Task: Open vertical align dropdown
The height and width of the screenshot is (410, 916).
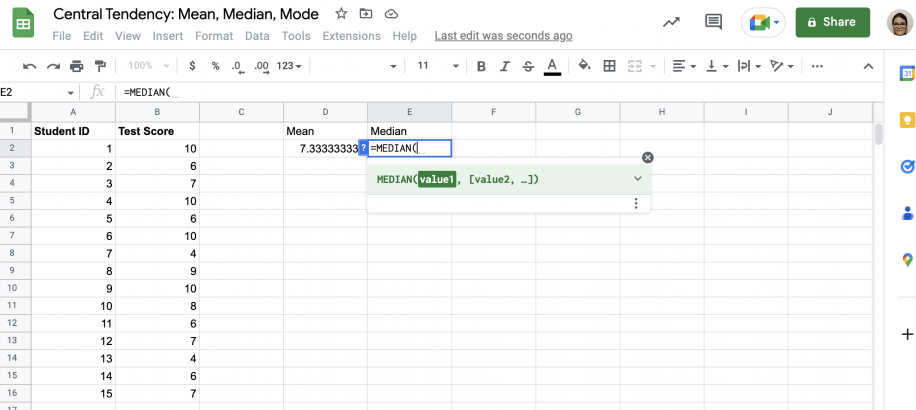Action: pos(717,66)
